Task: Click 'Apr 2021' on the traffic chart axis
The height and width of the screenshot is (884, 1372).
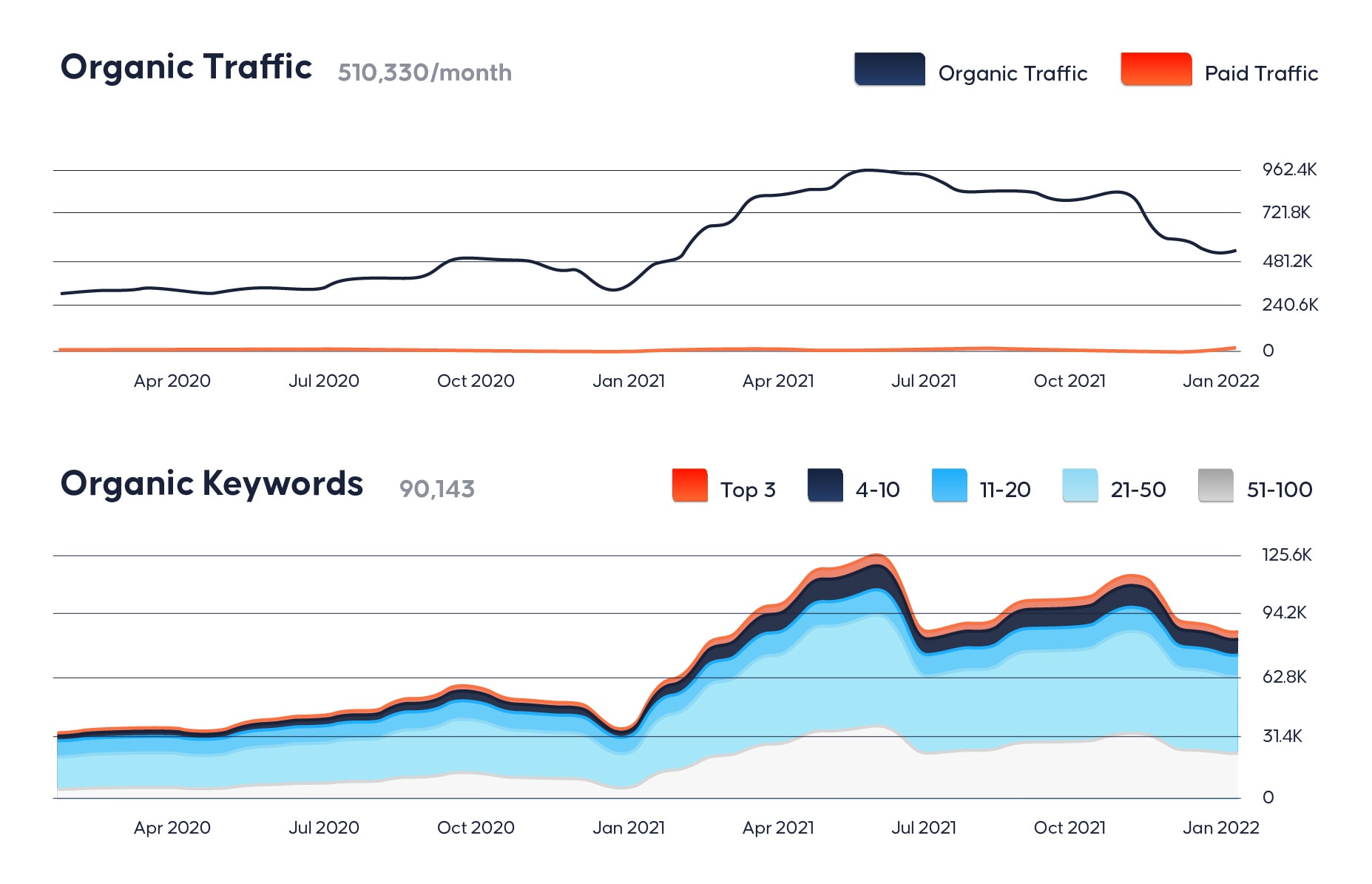Action: [778, 381]
